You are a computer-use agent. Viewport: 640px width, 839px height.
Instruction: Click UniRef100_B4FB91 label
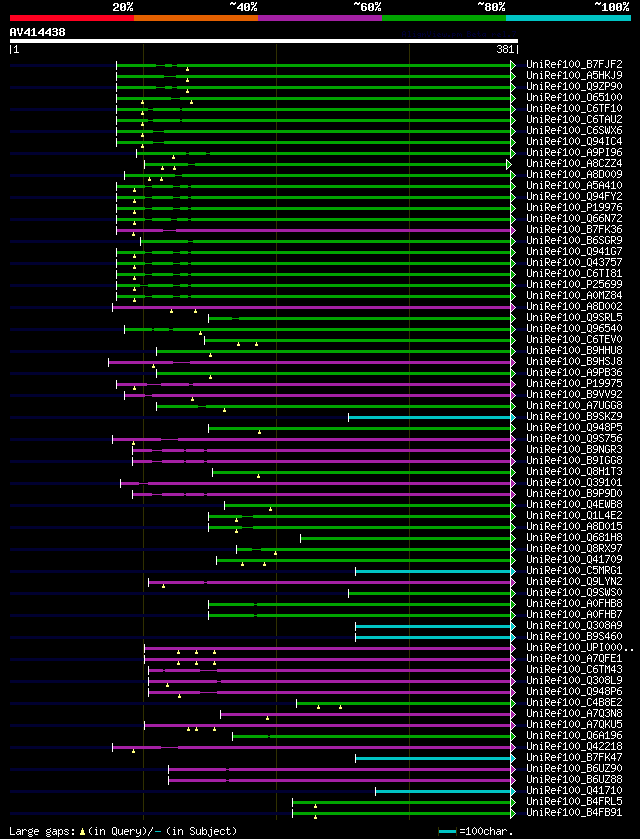pyautogui.click(x=574, y=813)
